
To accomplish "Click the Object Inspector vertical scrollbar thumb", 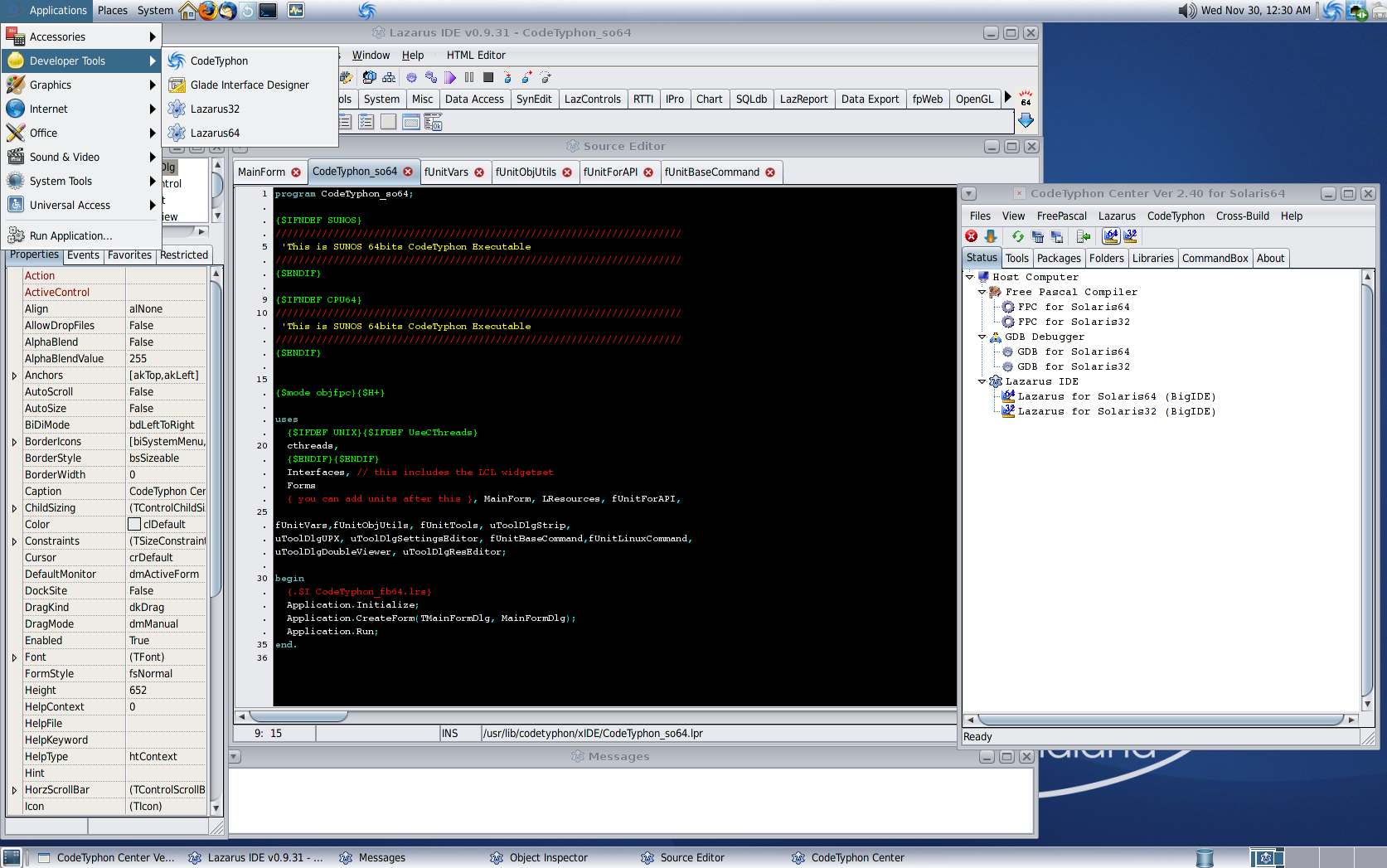I will [x=216, y=439].
